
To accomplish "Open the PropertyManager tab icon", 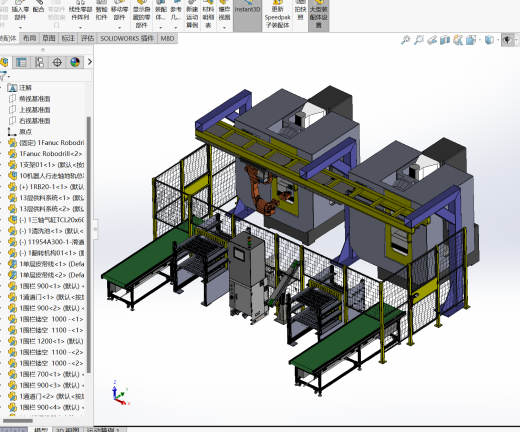I will pyautogui.click(x=22, y=62).
